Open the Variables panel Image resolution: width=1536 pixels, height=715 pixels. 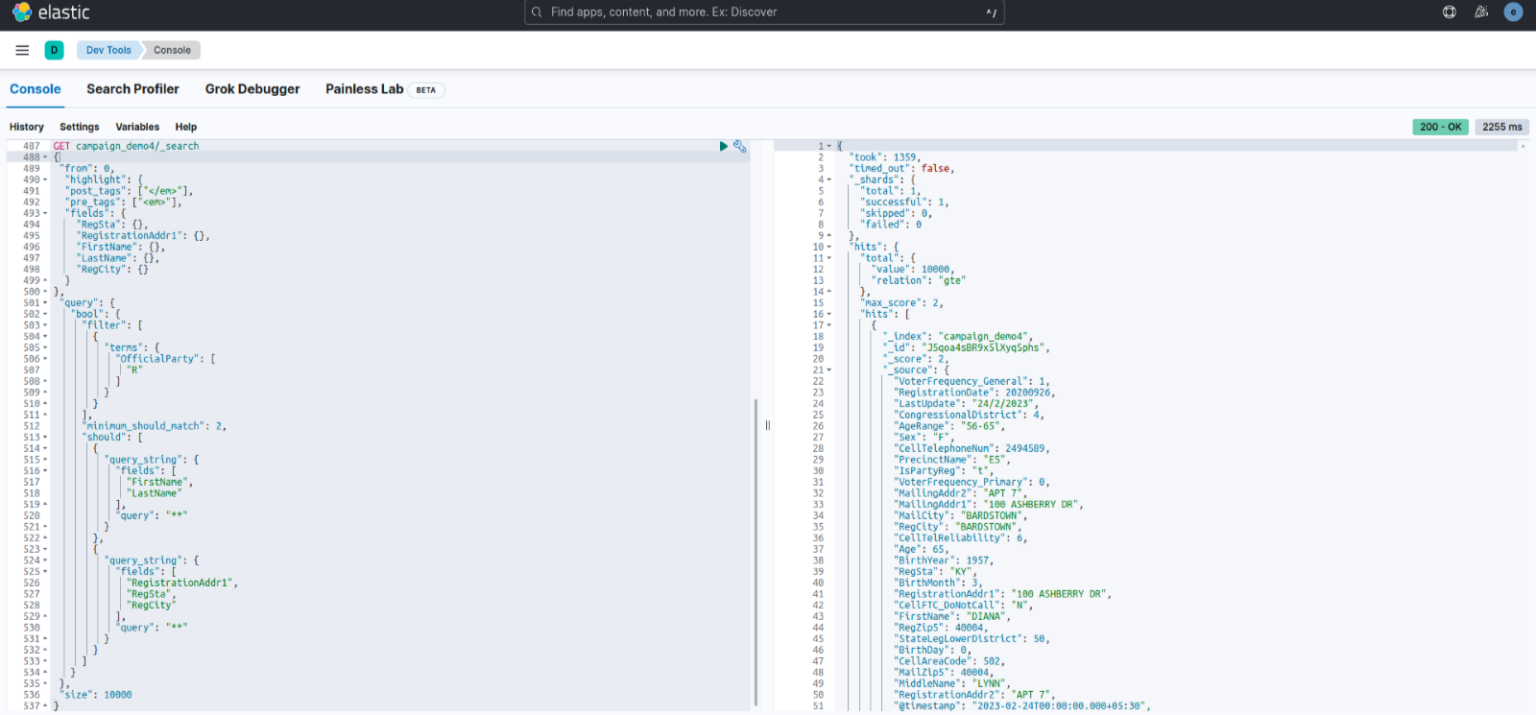coord(137,127)
